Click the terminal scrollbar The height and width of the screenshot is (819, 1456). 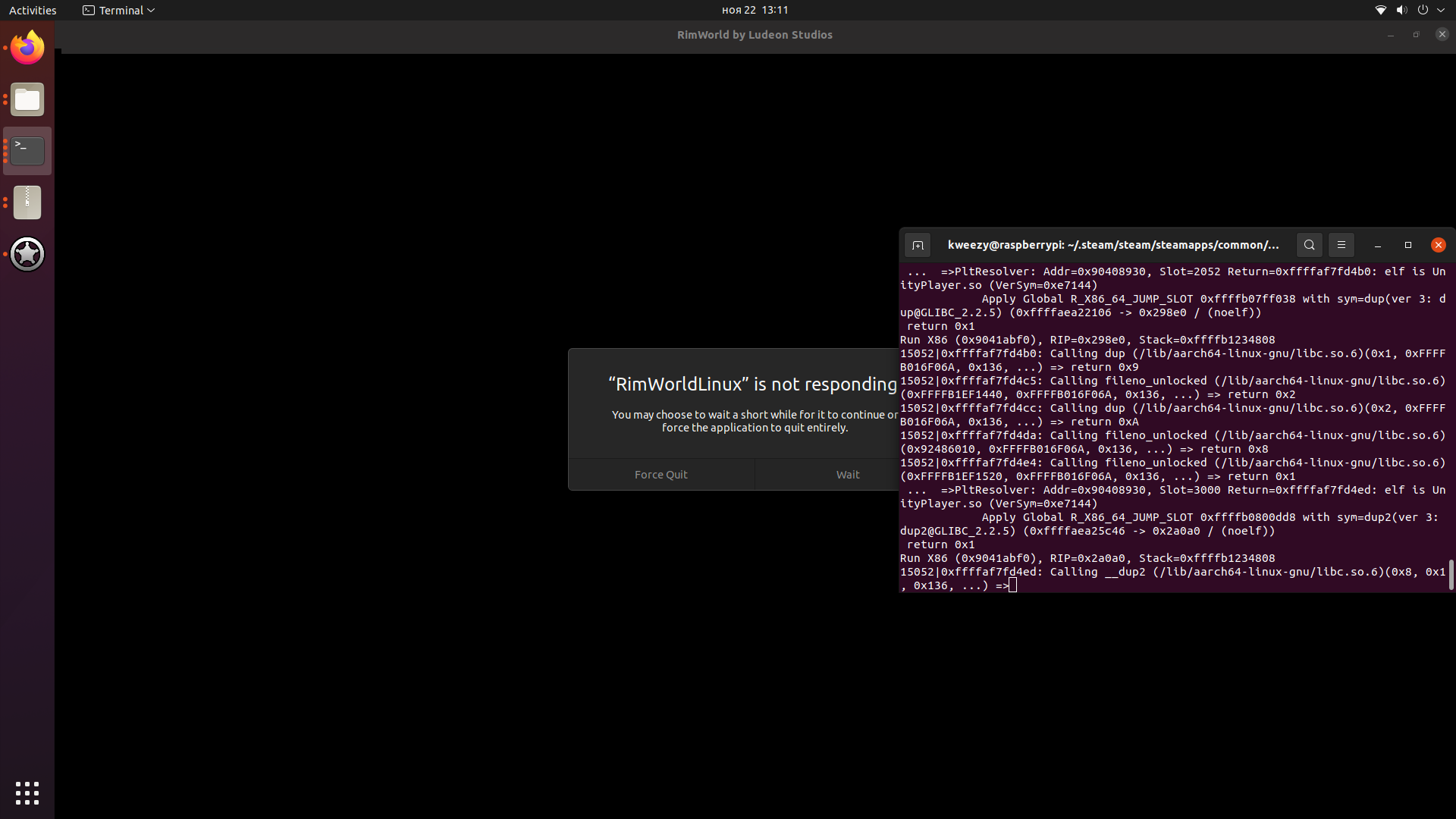(x=1451, y=574)
